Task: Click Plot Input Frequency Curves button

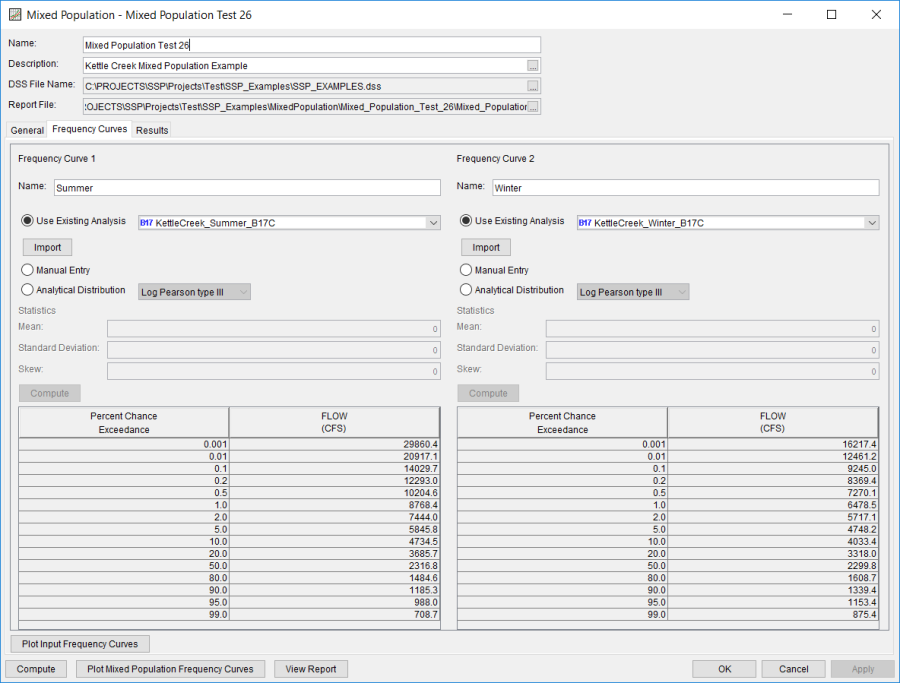Action: tap(80, 644)
